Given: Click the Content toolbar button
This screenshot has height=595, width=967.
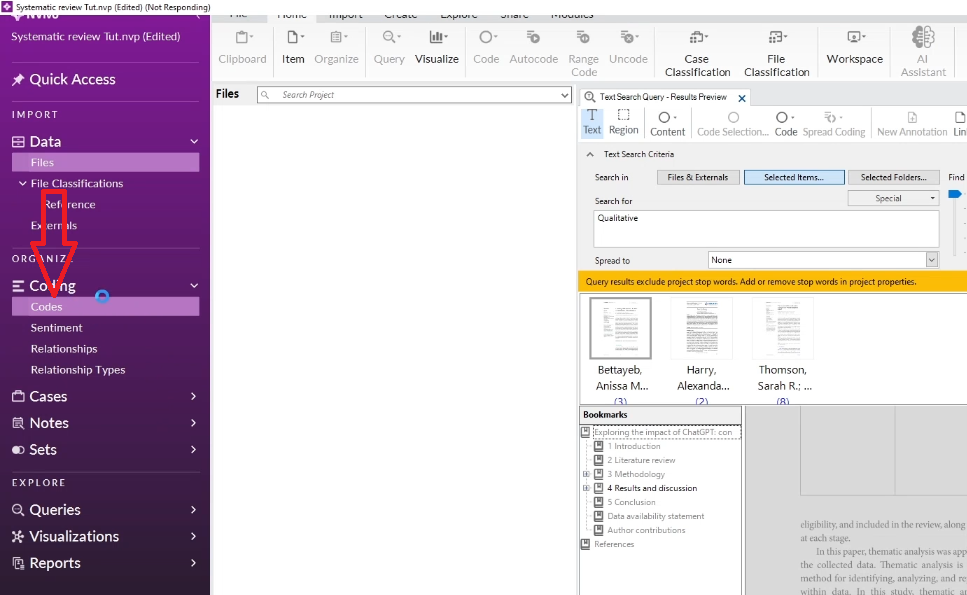Looking at the screenshot, I should pos(667,123).
